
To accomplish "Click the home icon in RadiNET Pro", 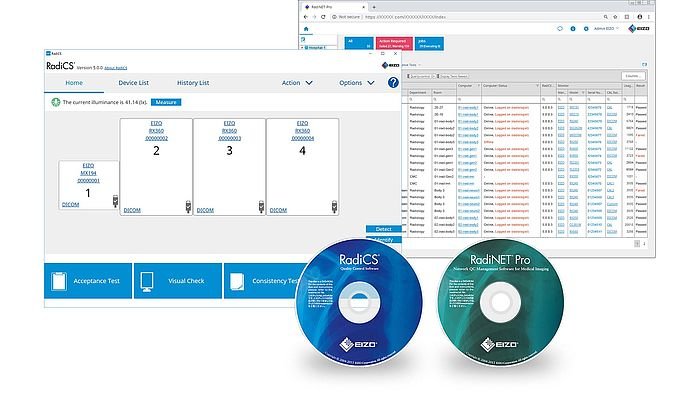I will 306,29.
